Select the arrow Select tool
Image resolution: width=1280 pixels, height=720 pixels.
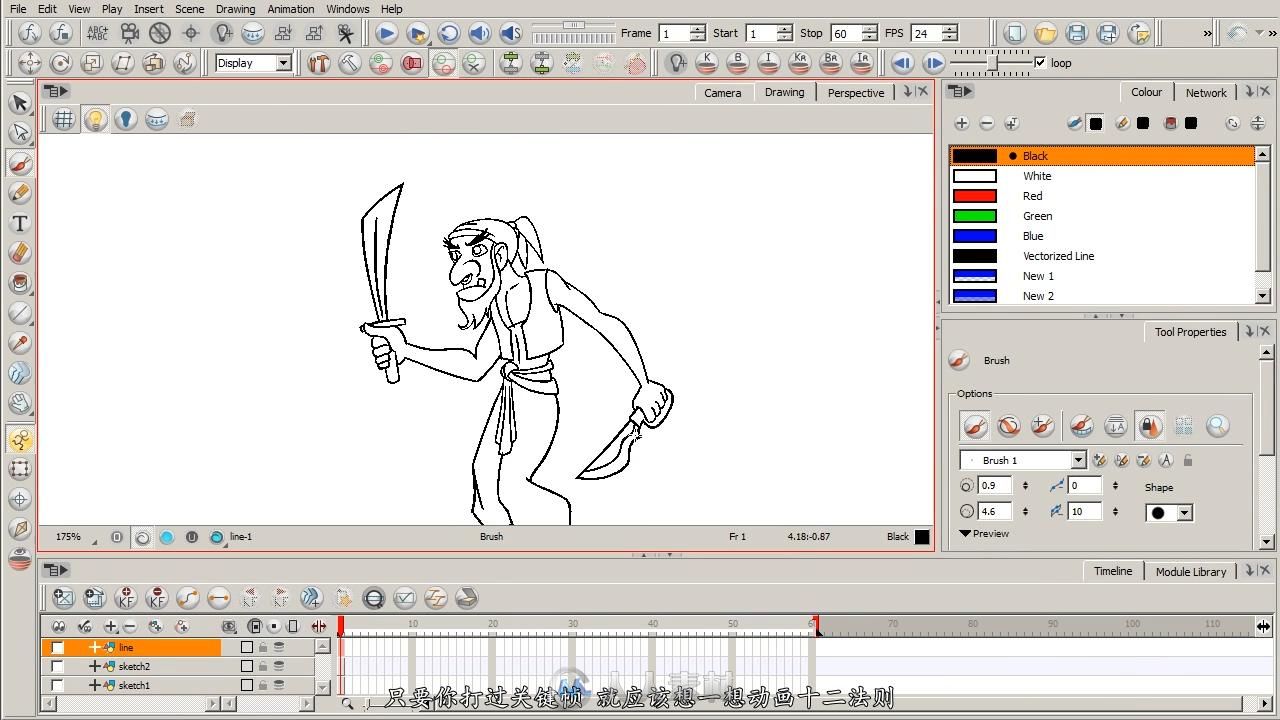click(x=19, y=103)
